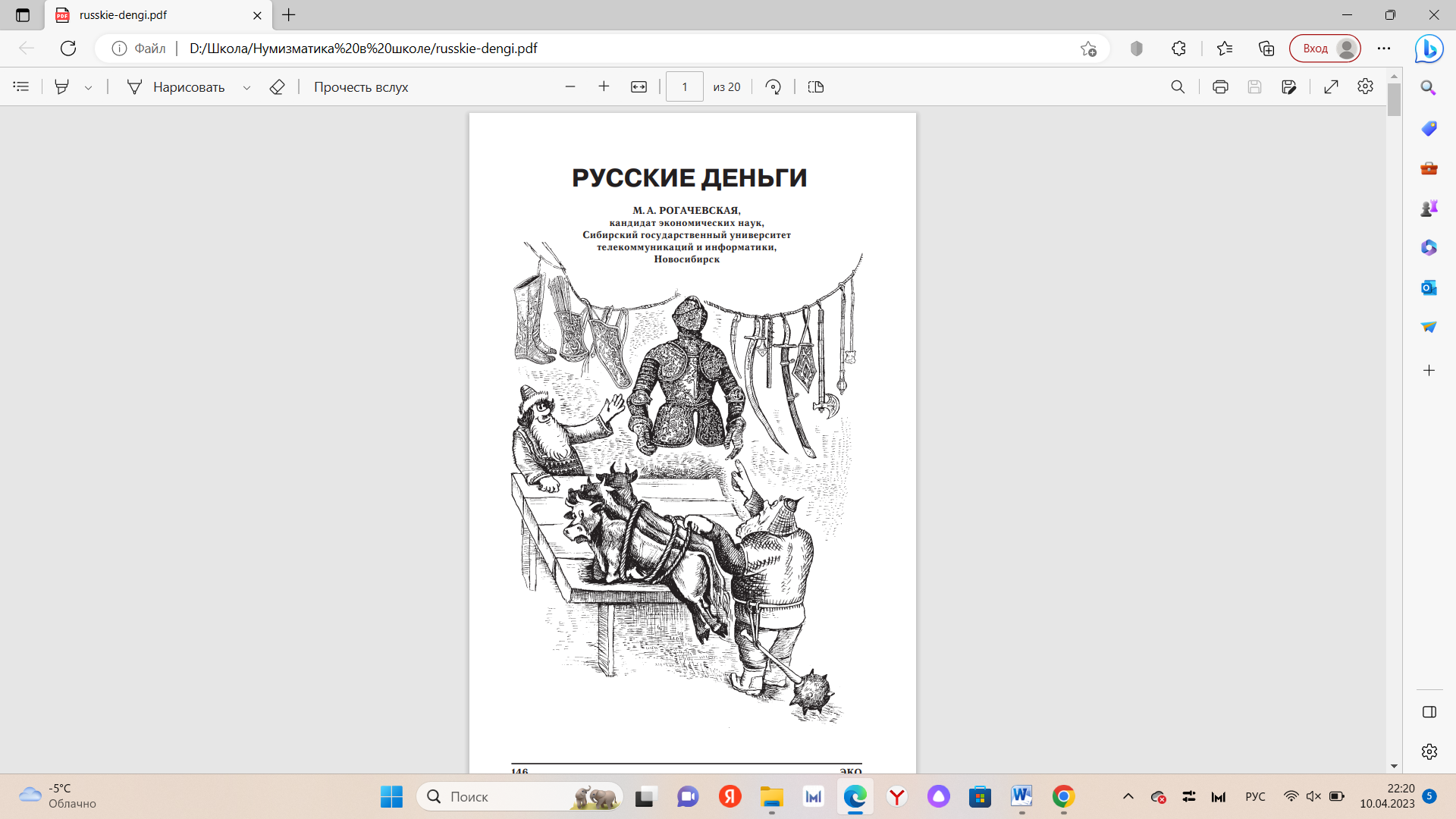1456x819 pixels.
Task: Open sidebar Outlook icon
Action: click(x=1429, y=287)
